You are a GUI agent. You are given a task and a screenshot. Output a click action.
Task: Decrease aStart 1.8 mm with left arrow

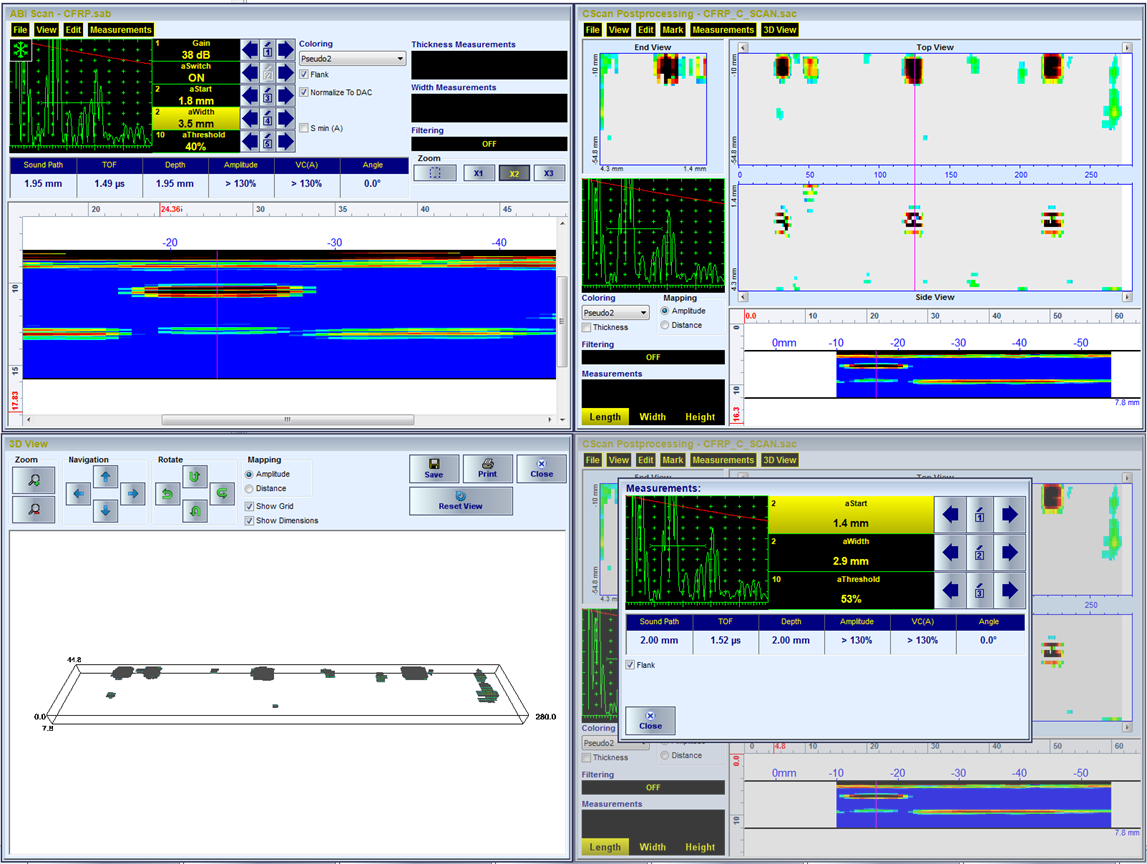(x=249, y=95)
